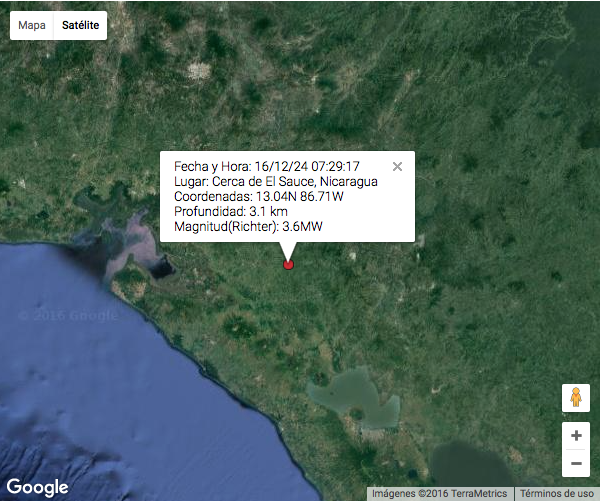Click the red earthquake epicenter marker

click(288, 265)
